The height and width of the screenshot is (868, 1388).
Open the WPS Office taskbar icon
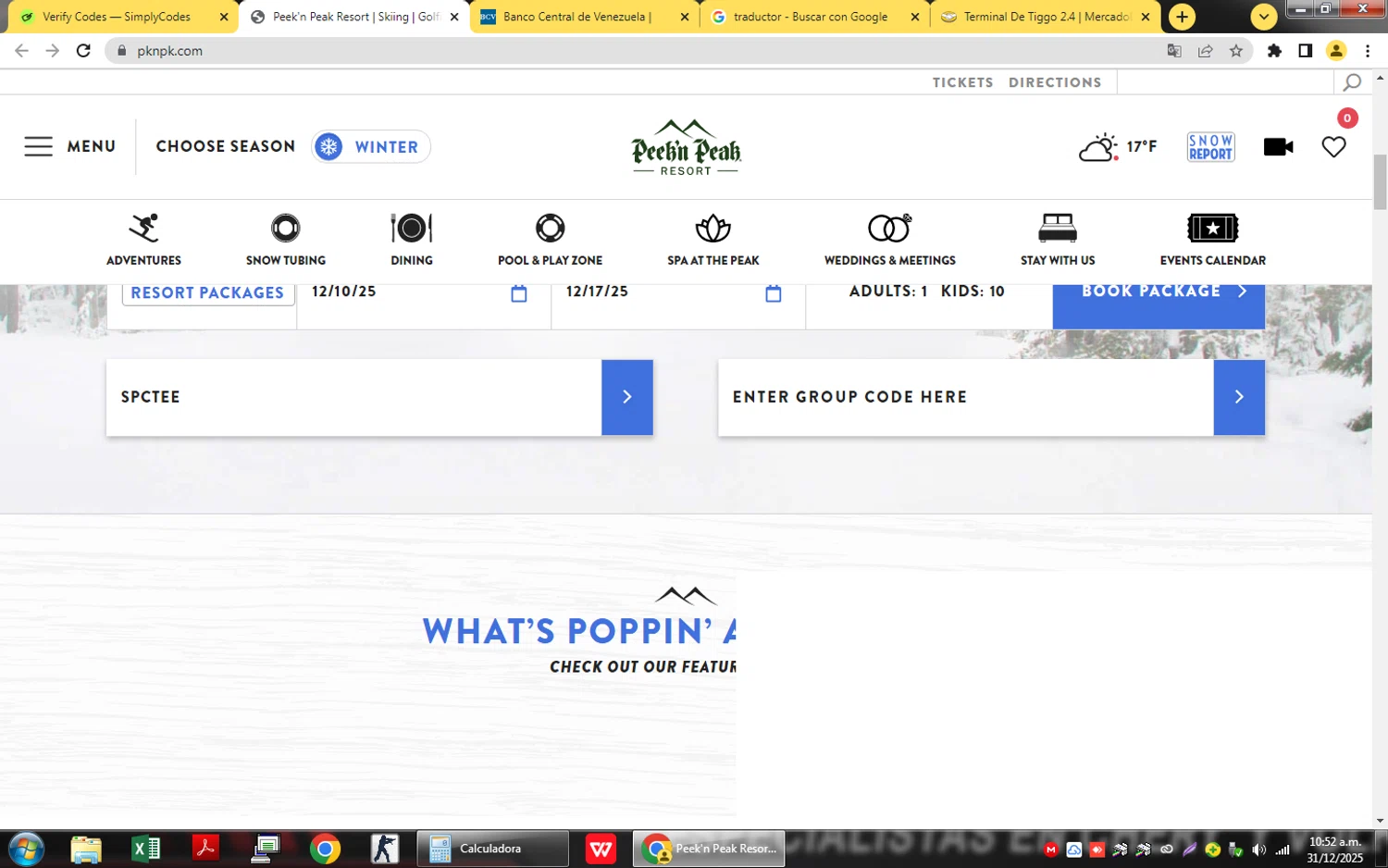601,849
